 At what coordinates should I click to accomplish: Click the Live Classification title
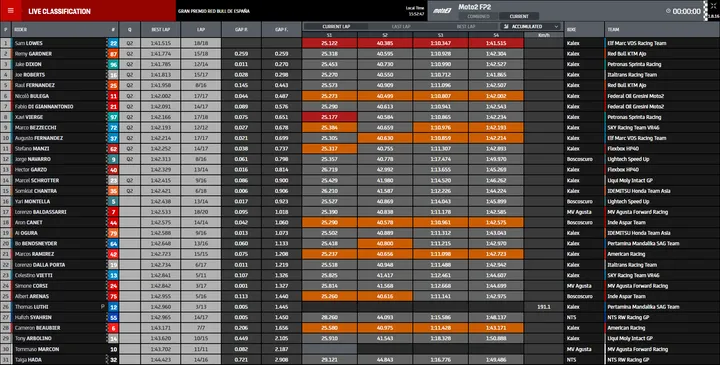click(x=59, y=11)
